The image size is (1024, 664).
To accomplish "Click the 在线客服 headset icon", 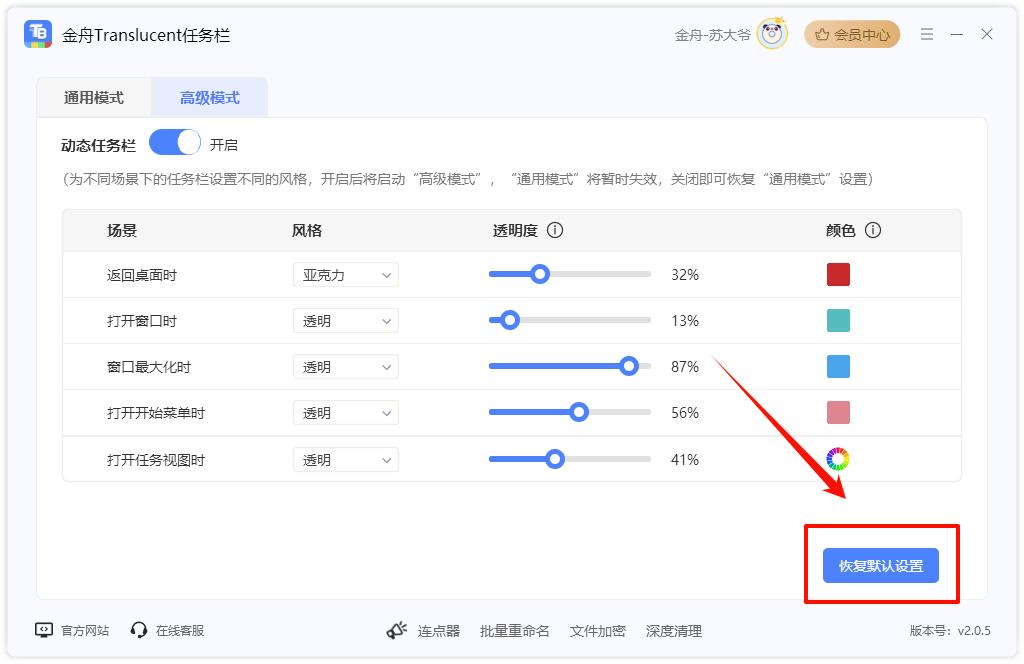I will 139,630.
